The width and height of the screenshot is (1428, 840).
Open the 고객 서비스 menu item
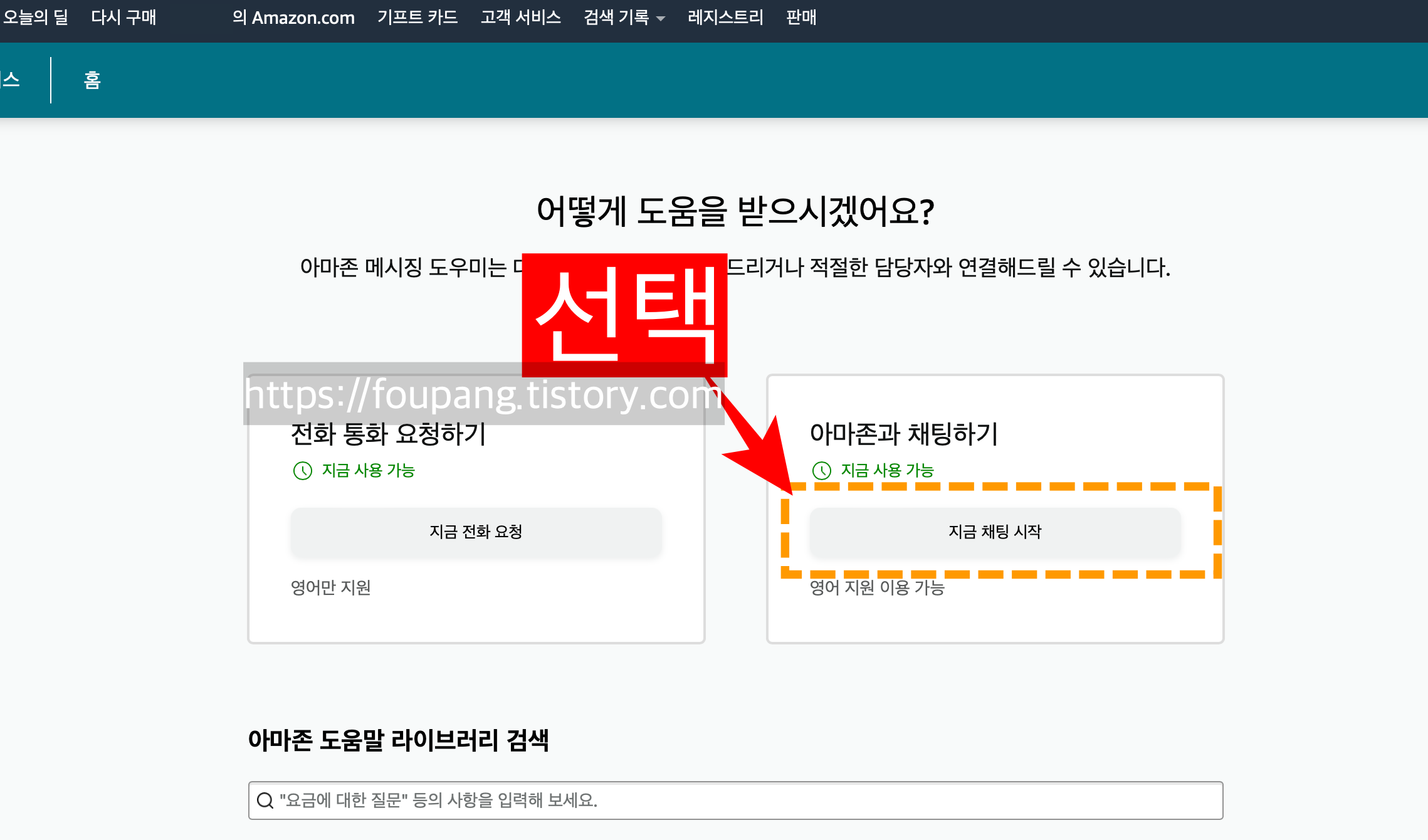point(520,17)
